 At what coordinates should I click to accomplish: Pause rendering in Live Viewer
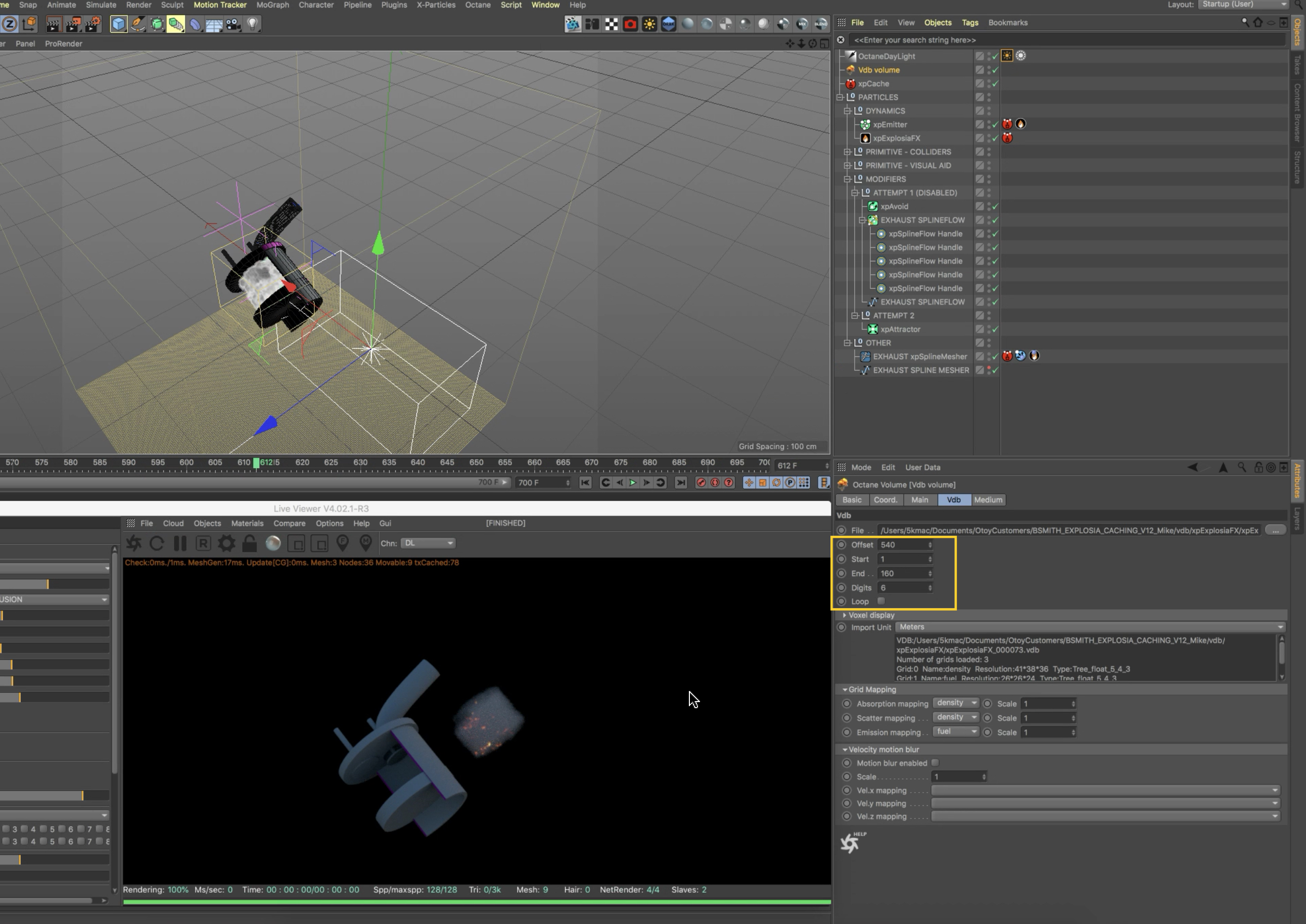pos(180,543)
